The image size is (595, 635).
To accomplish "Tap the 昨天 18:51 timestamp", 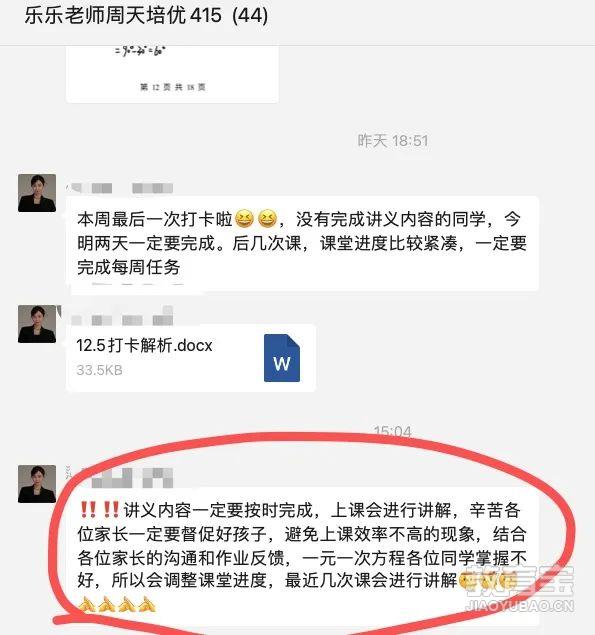I will (393, 141).
